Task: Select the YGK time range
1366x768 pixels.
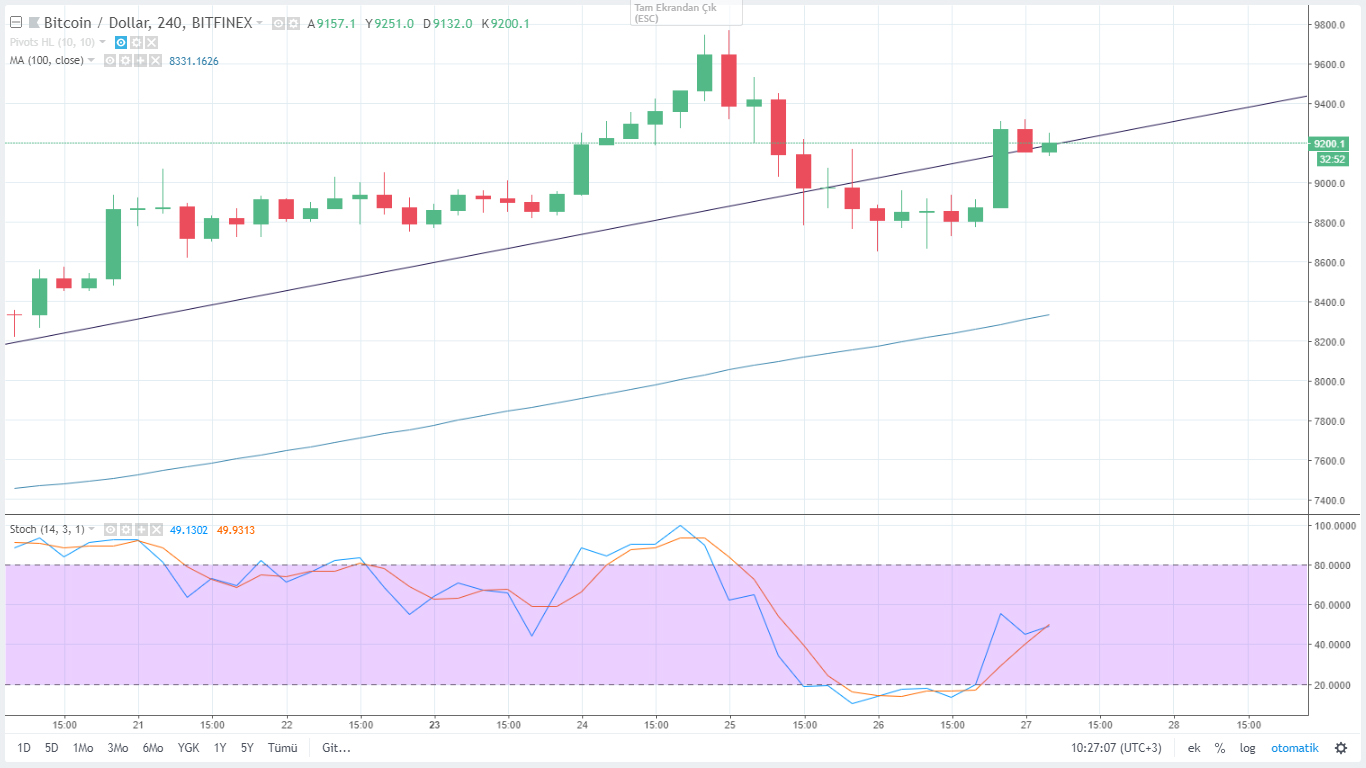Action: click(x=189, y=748)
